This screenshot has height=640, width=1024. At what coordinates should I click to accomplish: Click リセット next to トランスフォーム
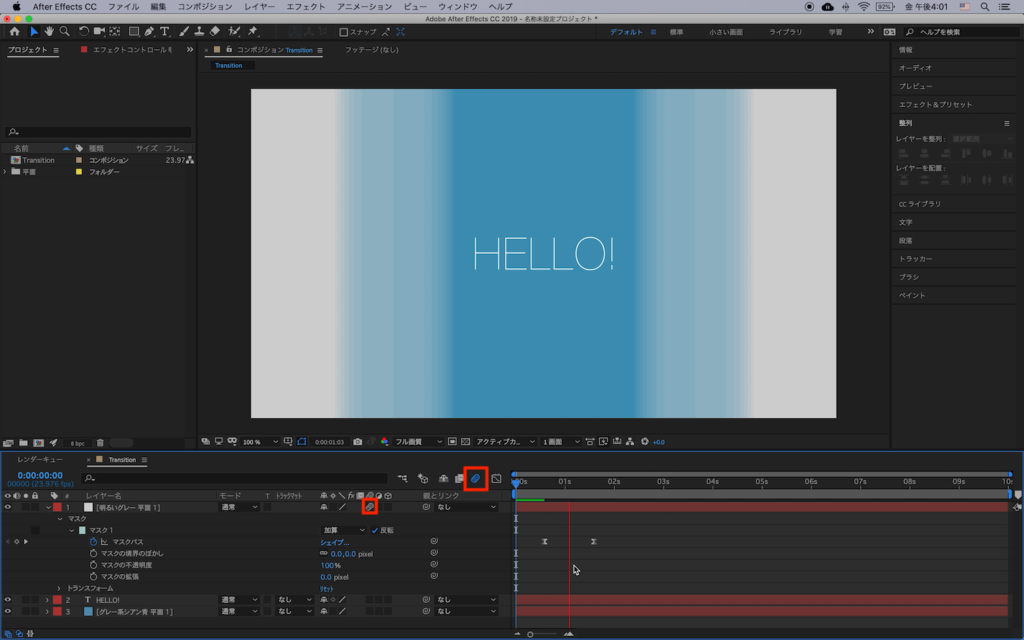click(327, 589)
